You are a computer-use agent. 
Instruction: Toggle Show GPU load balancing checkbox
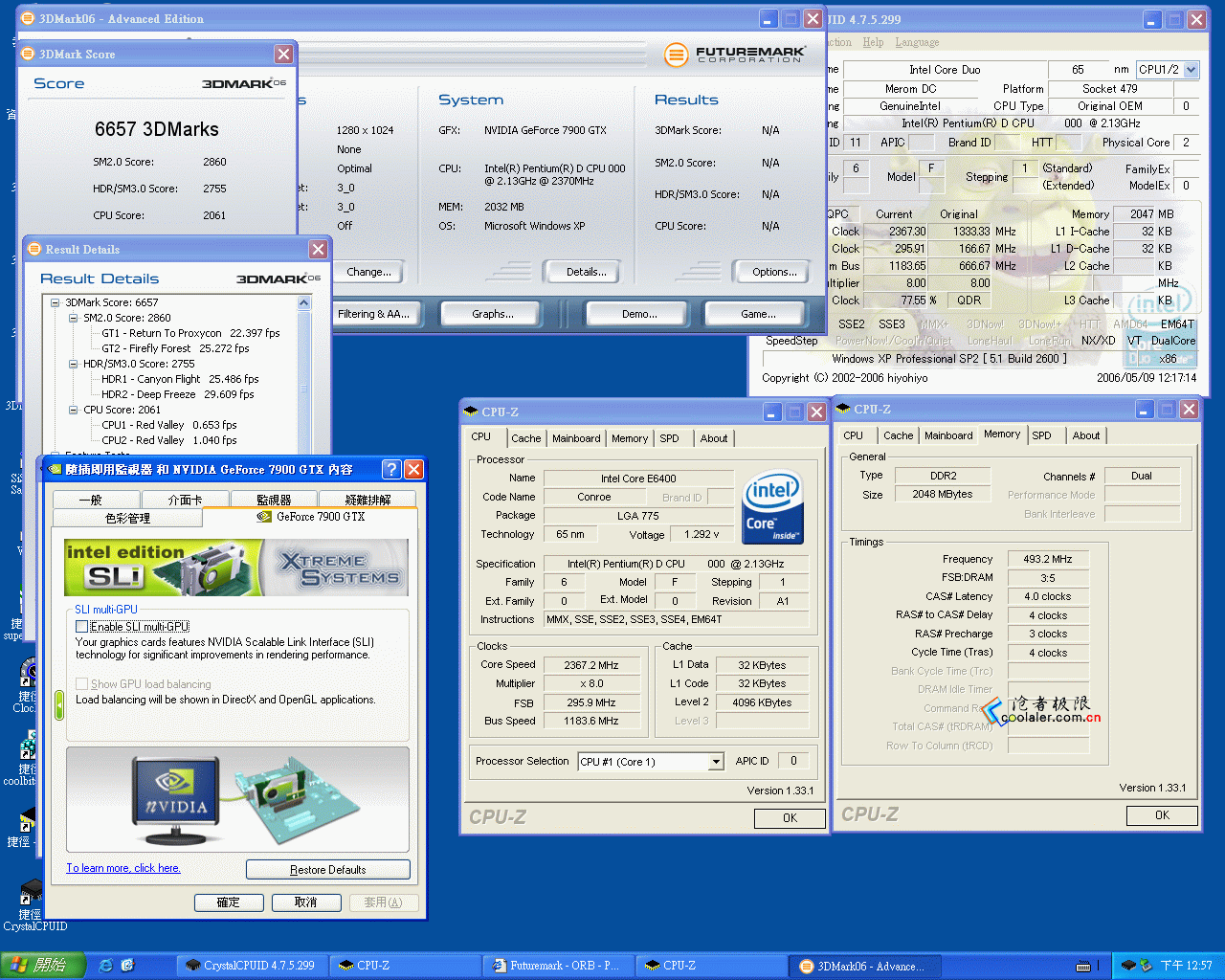click(x=82, y=684)
